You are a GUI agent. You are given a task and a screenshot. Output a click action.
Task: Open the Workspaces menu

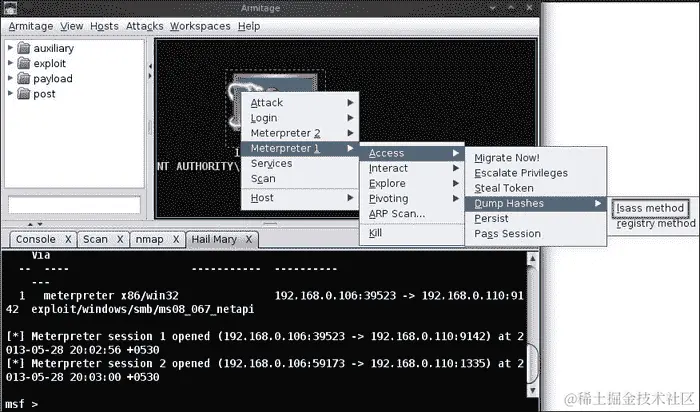pos(200,26)
